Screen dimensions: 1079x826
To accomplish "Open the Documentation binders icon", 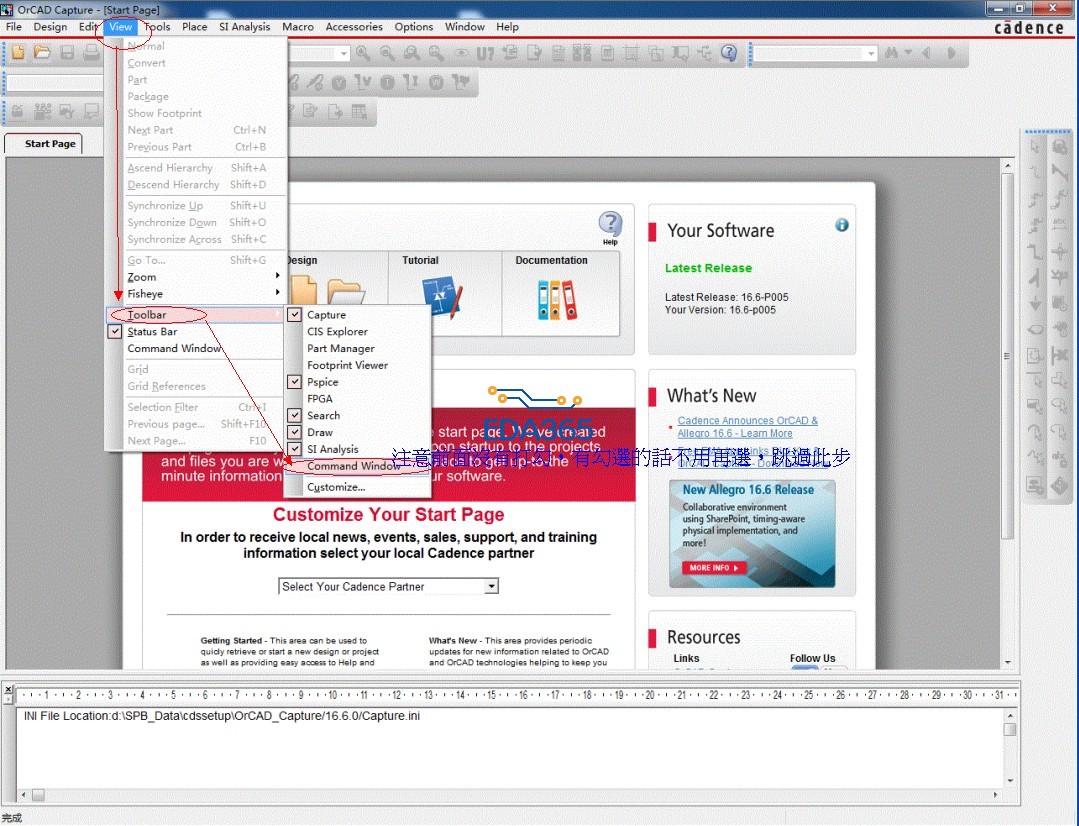I will 557,299.
